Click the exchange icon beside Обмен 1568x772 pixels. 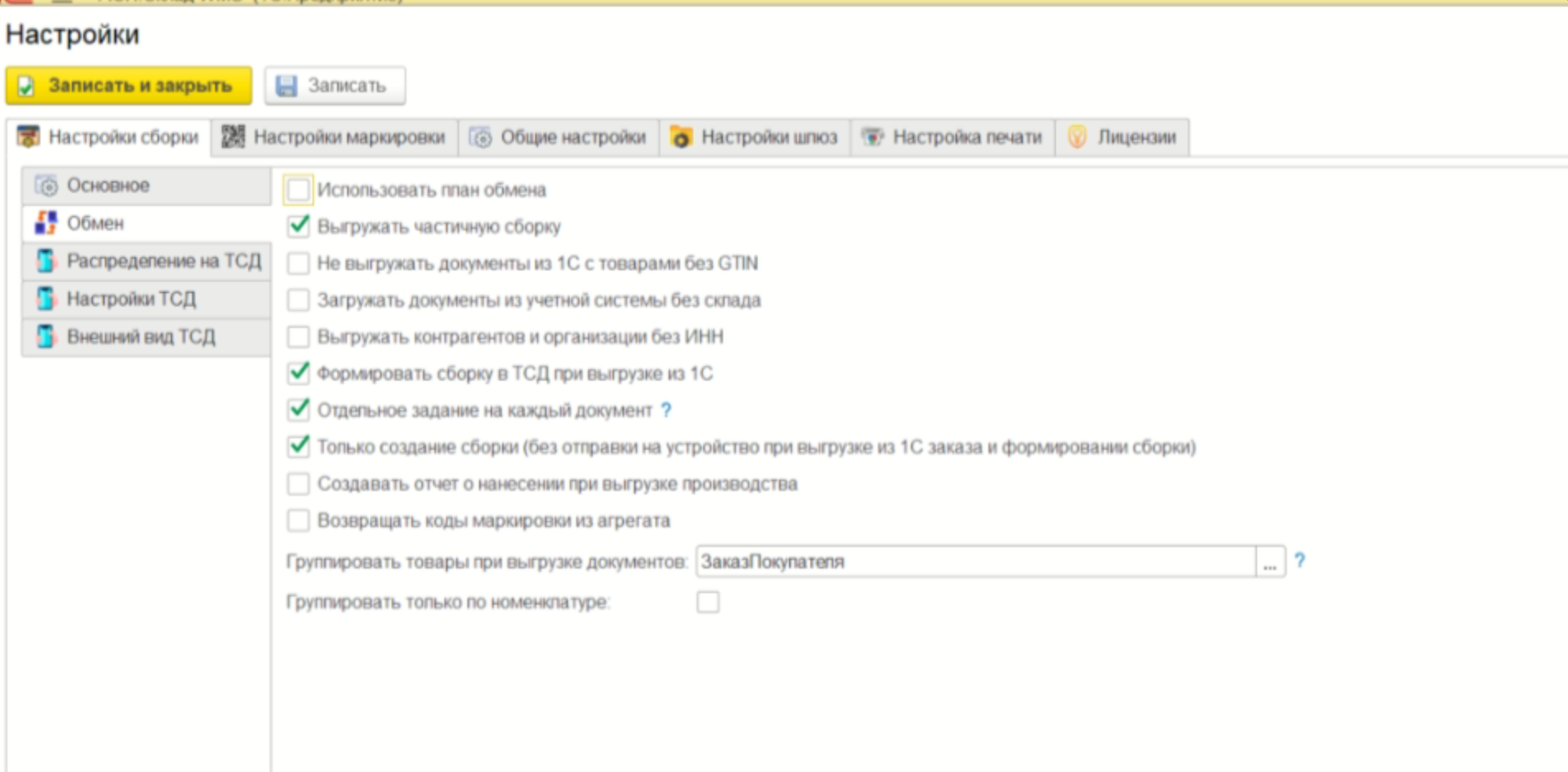click(46, 223)
